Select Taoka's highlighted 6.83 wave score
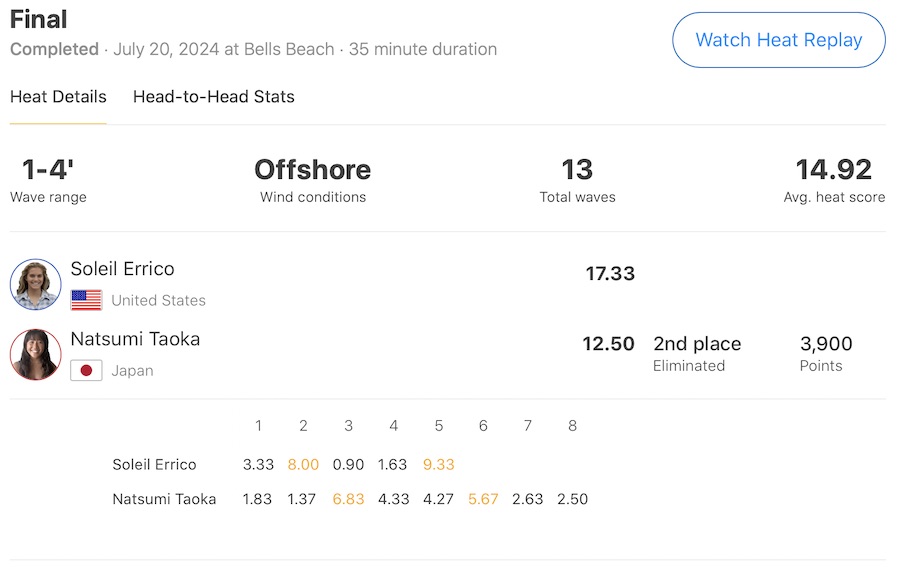900x569 pixels. click(x=348, y=499)
